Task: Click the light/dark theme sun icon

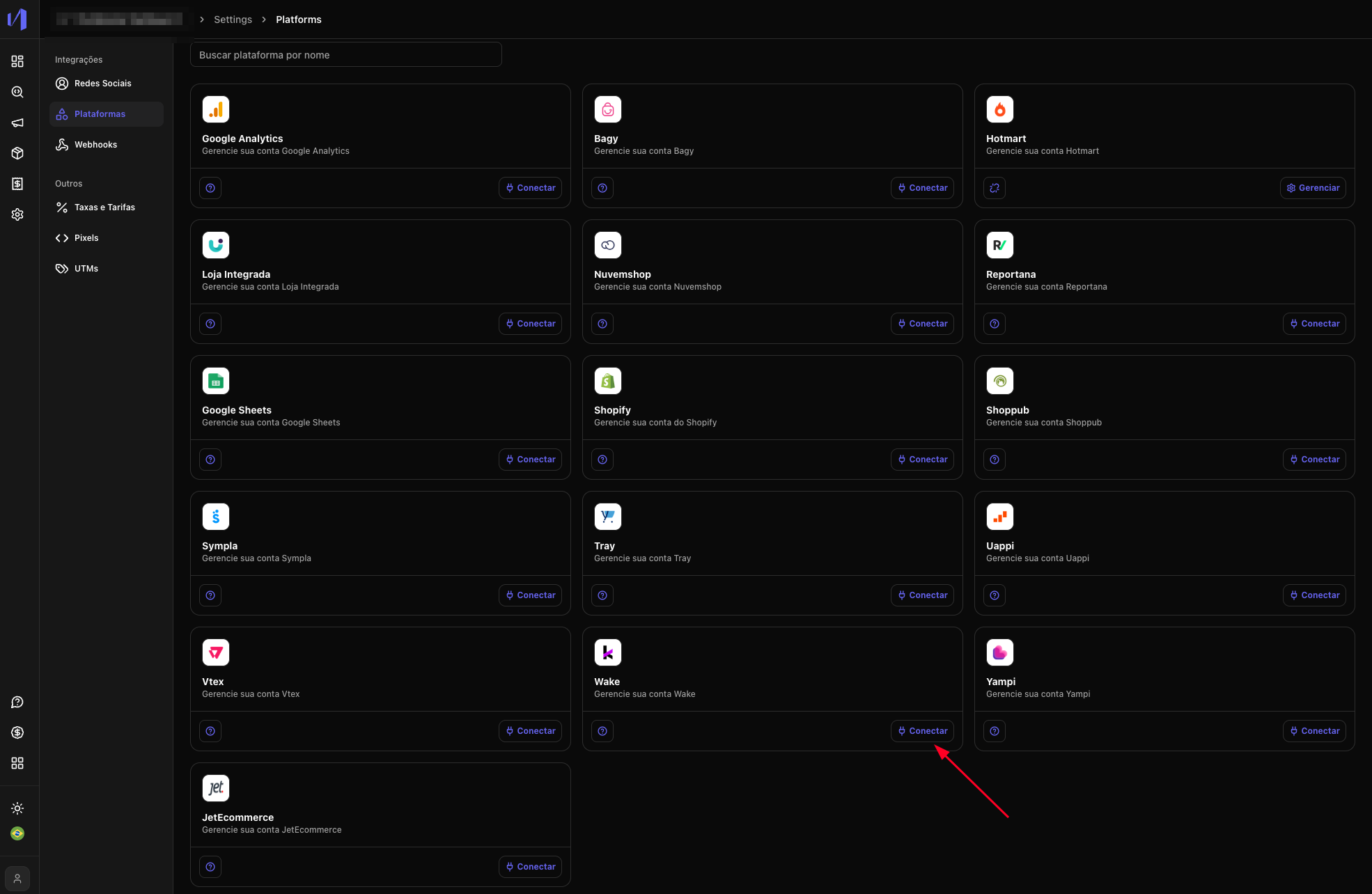Action: pyautogui.click(x=17, y=808)
